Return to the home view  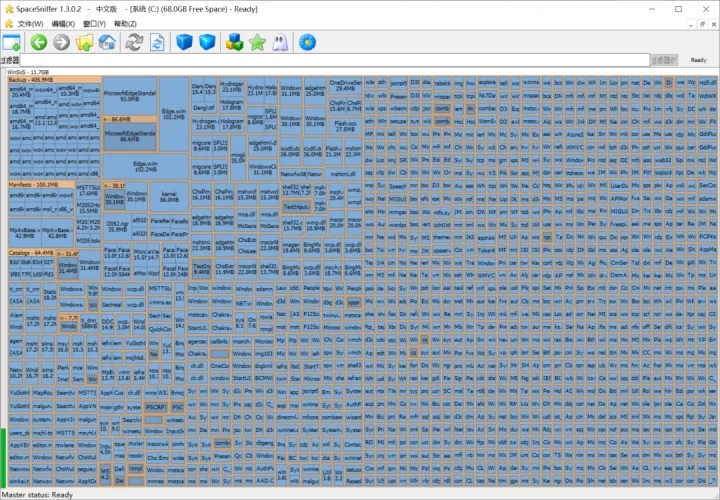(x=107, y=42)
